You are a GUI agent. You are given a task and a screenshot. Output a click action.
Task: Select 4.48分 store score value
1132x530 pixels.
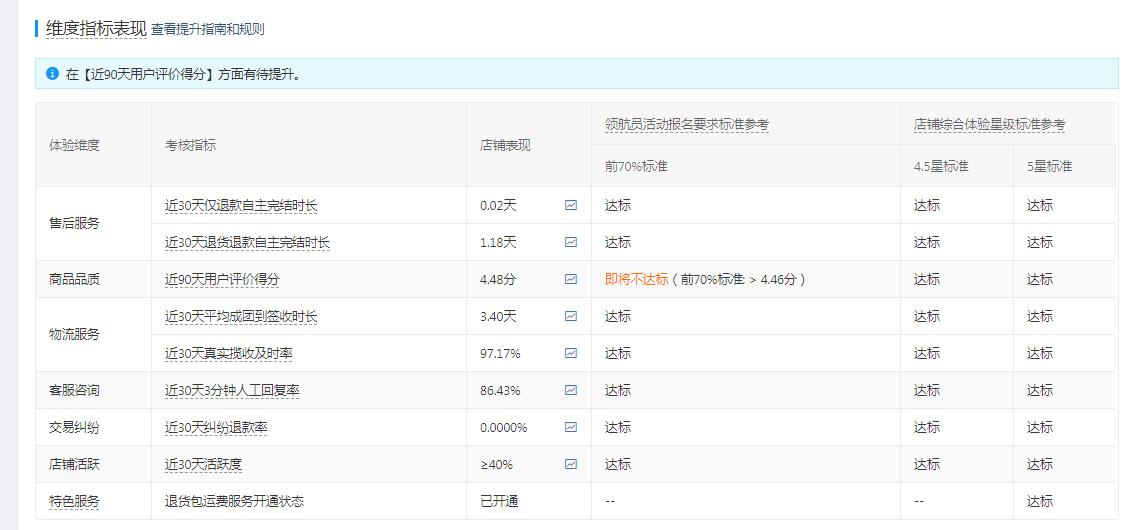[x=498, y=279]
